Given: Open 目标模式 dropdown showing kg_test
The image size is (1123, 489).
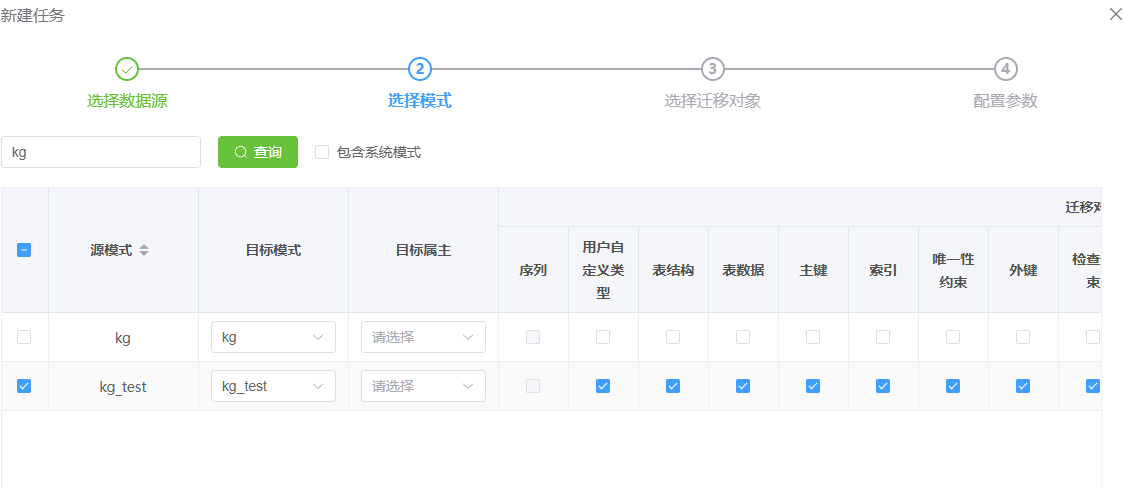Looking at the screenshot, I should tap(273, 386).
